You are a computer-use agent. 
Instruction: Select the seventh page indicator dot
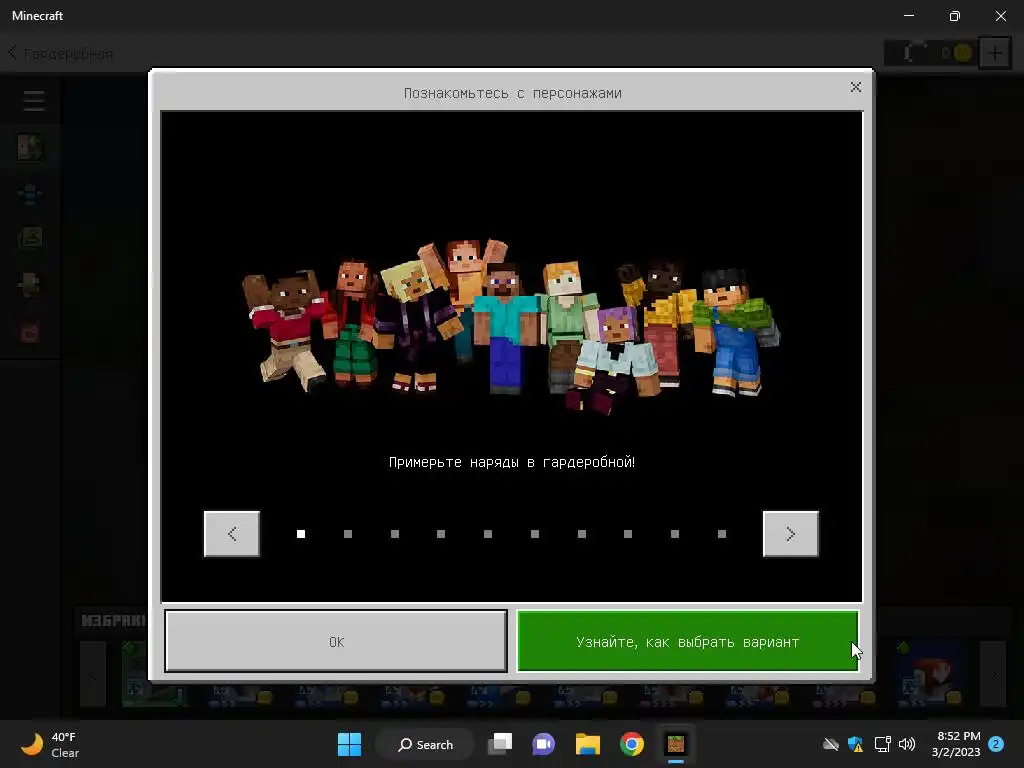[582, 534]
